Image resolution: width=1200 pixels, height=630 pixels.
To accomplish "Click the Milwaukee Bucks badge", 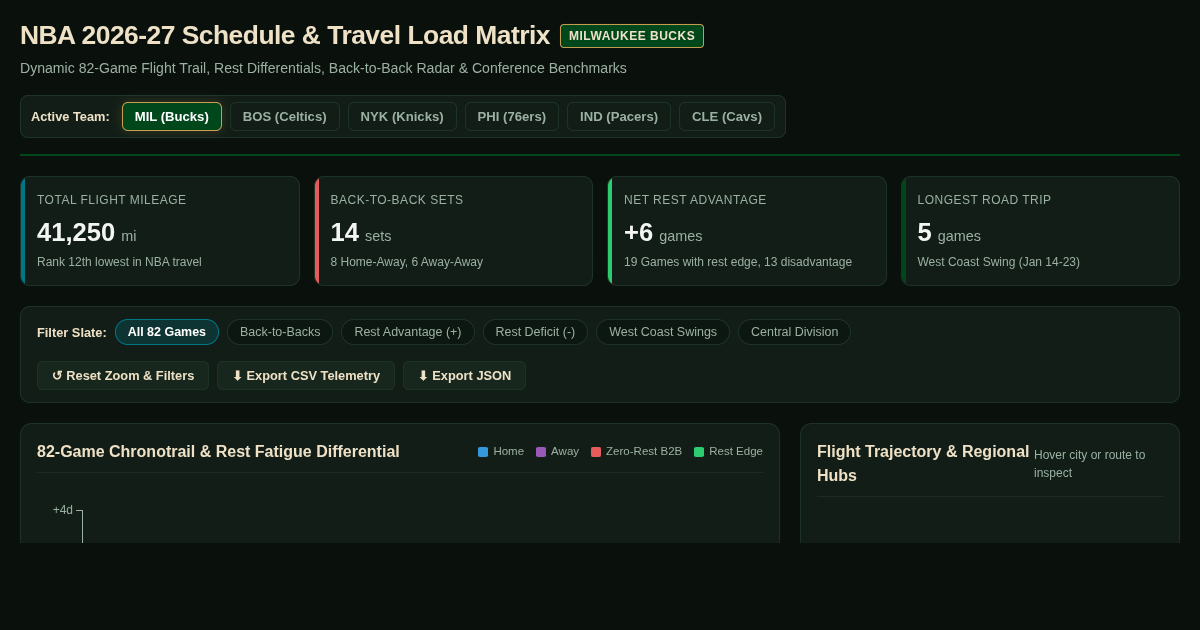I will point(632,36).
